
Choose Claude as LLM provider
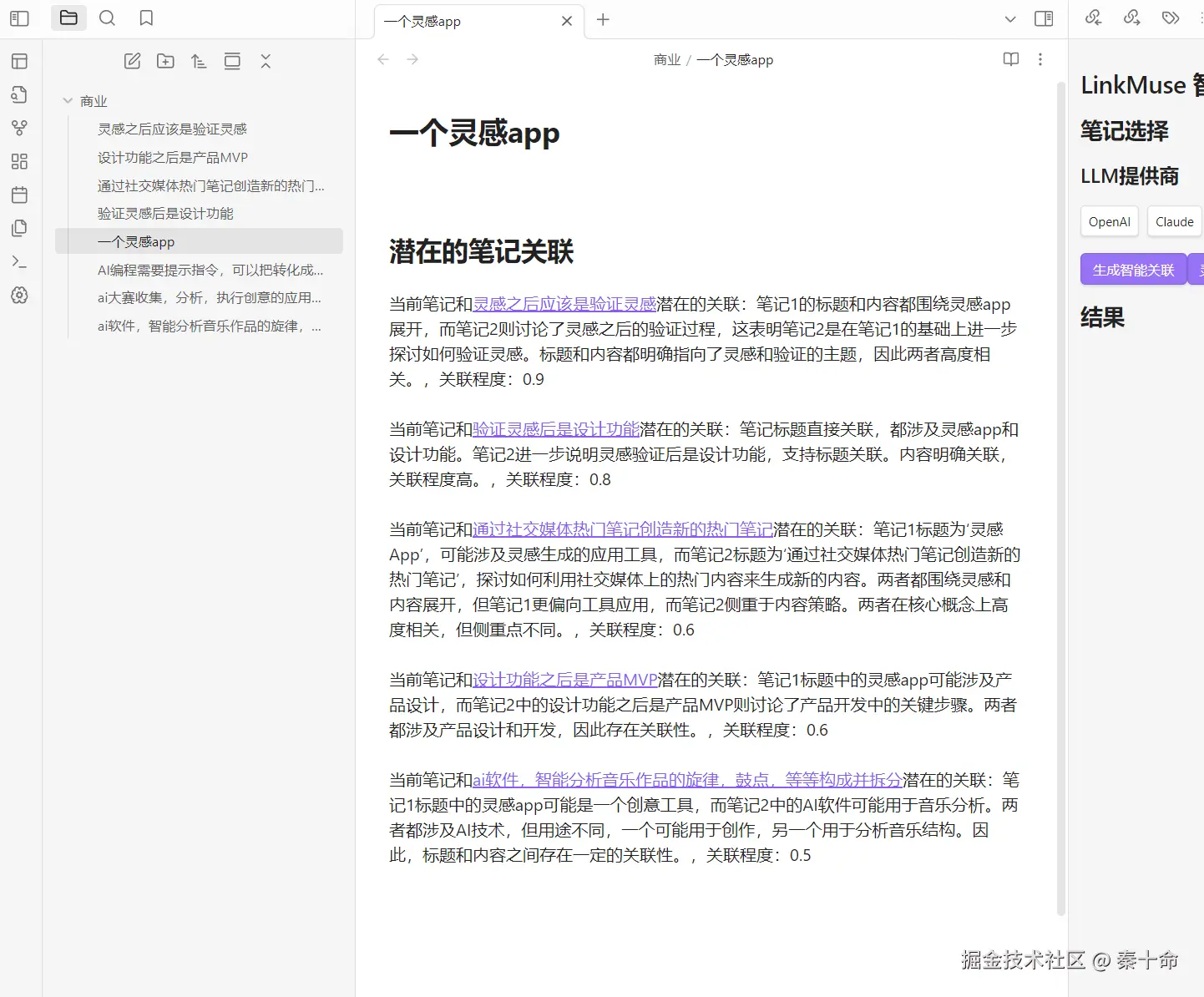(1174, 221)
